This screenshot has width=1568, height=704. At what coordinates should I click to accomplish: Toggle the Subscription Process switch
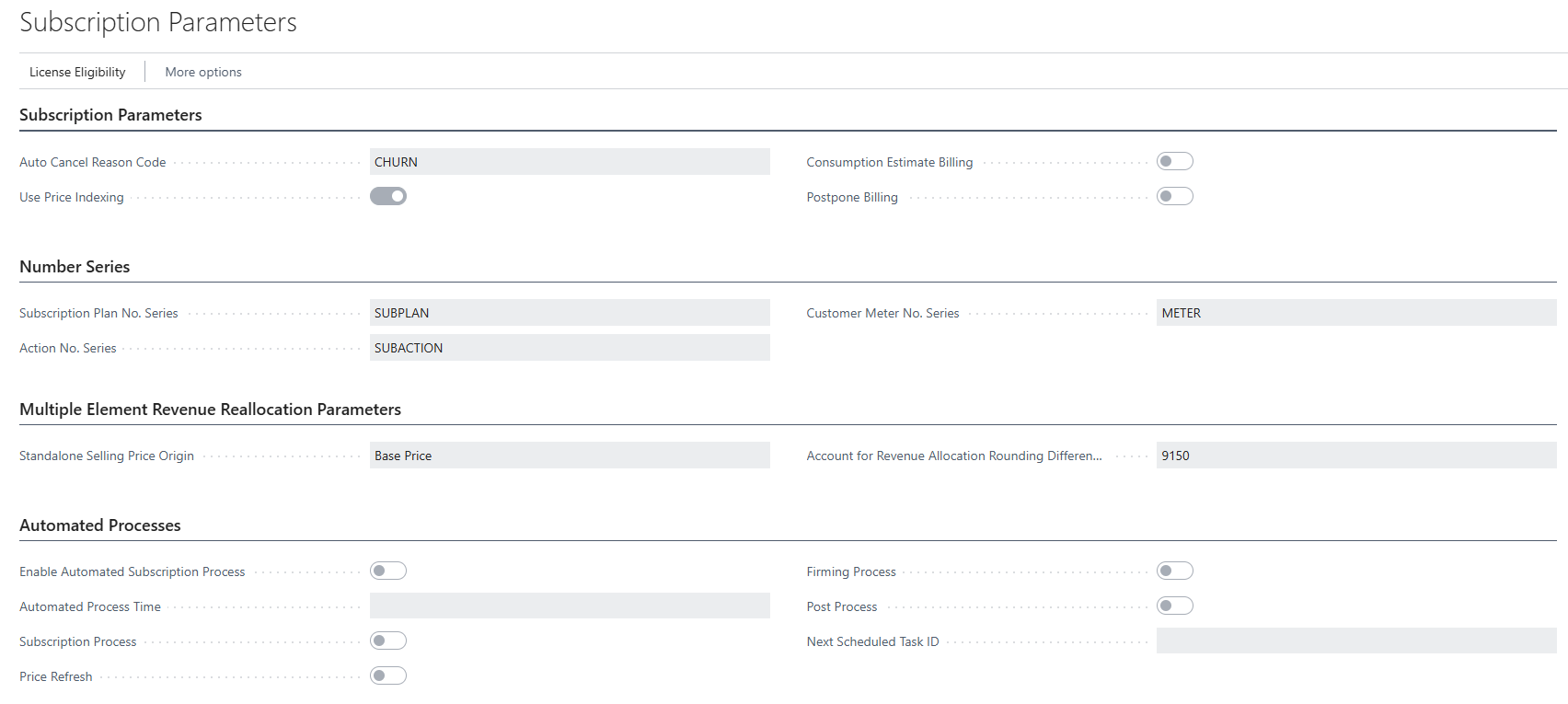(x=387, y=641)
